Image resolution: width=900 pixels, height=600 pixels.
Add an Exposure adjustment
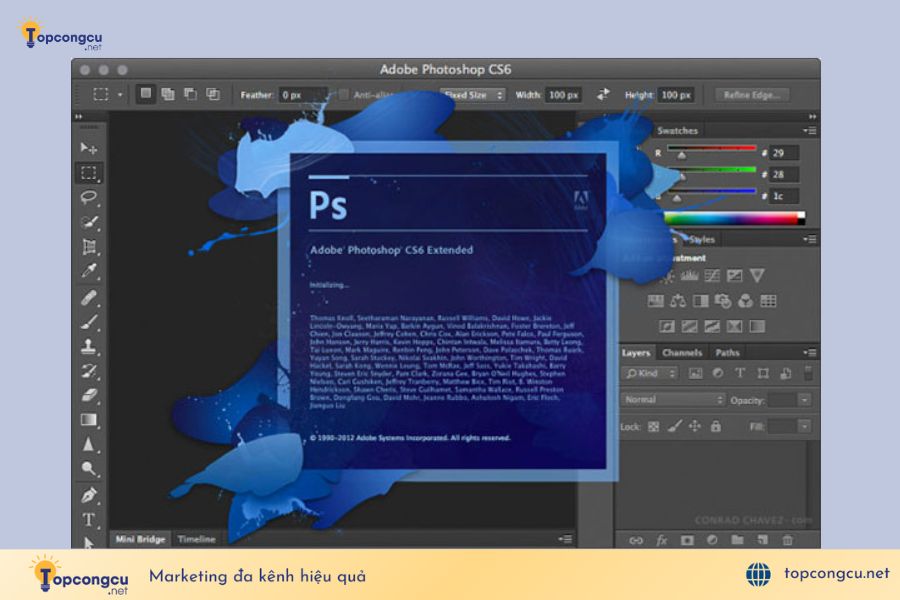734,276
